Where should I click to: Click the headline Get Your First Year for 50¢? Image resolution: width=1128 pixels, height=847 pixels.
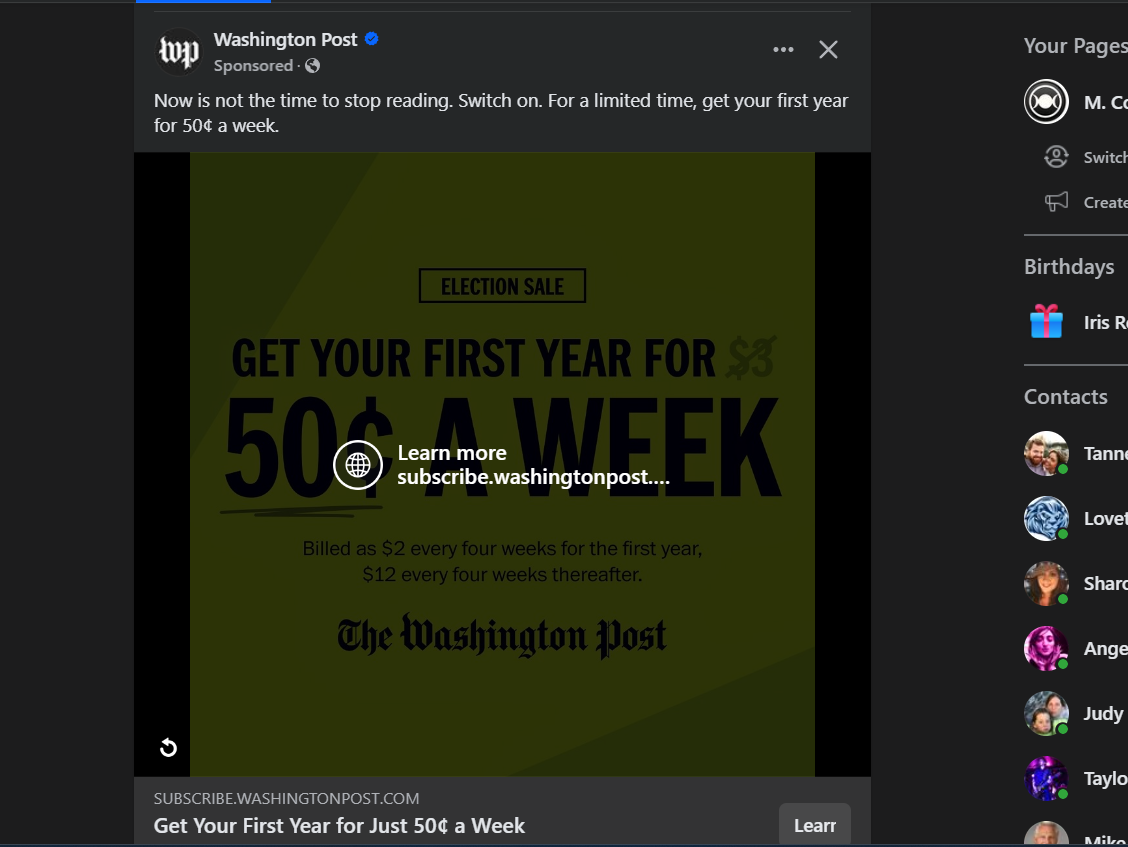pos(338,826)
